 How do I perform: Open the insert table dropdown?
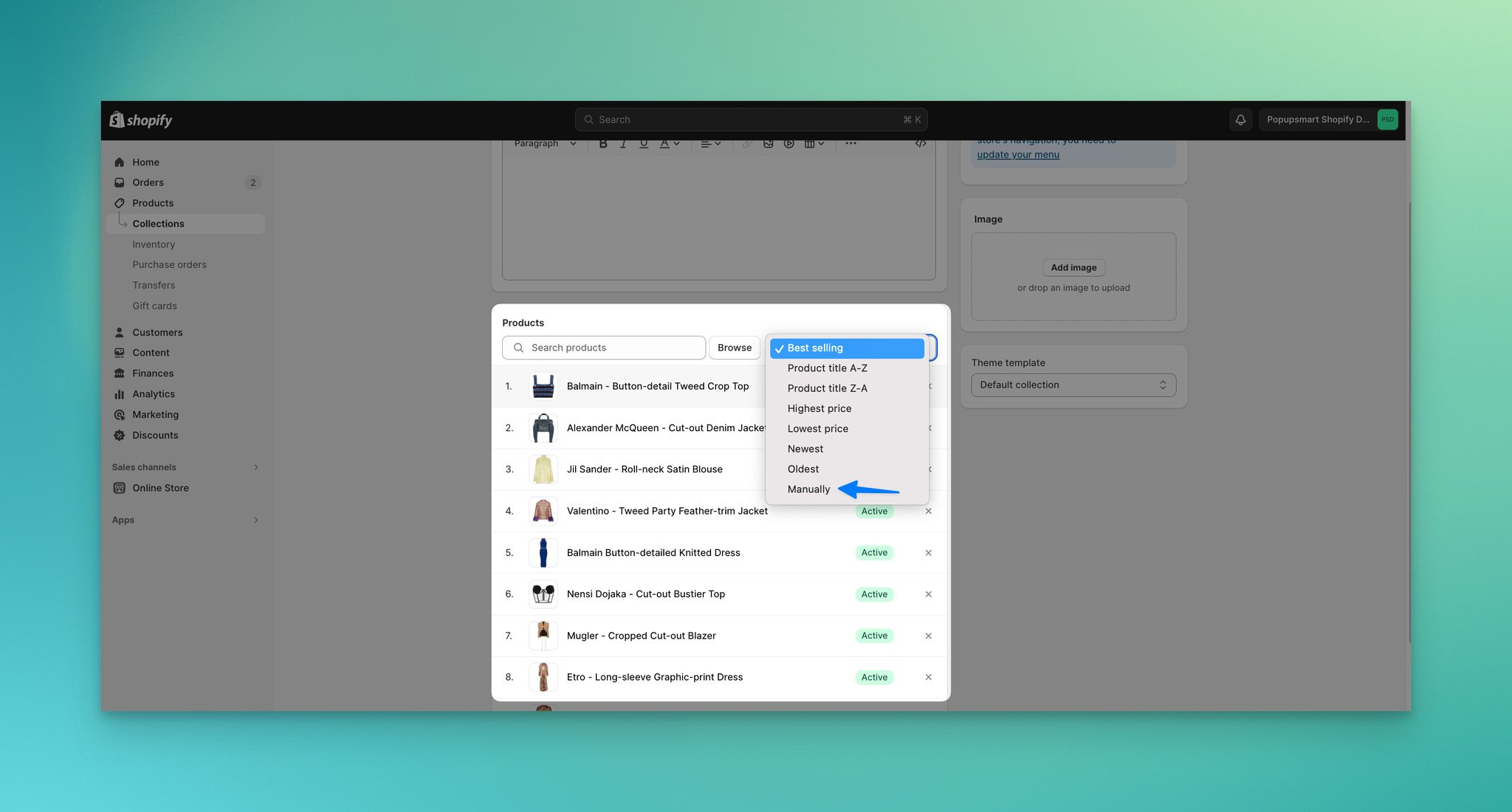tap(814, 144)
